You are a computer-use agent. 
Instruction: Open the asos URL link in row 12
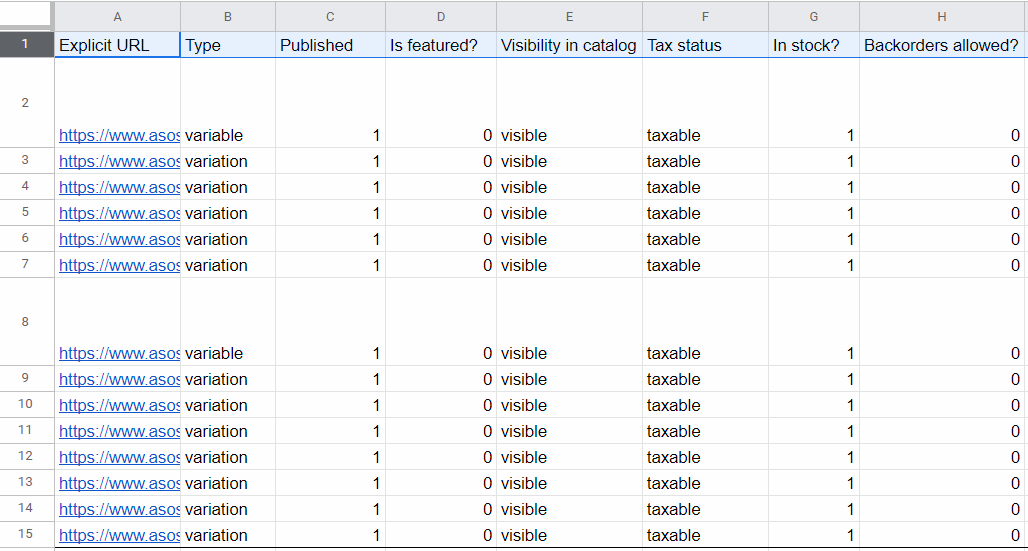point(119,457)
